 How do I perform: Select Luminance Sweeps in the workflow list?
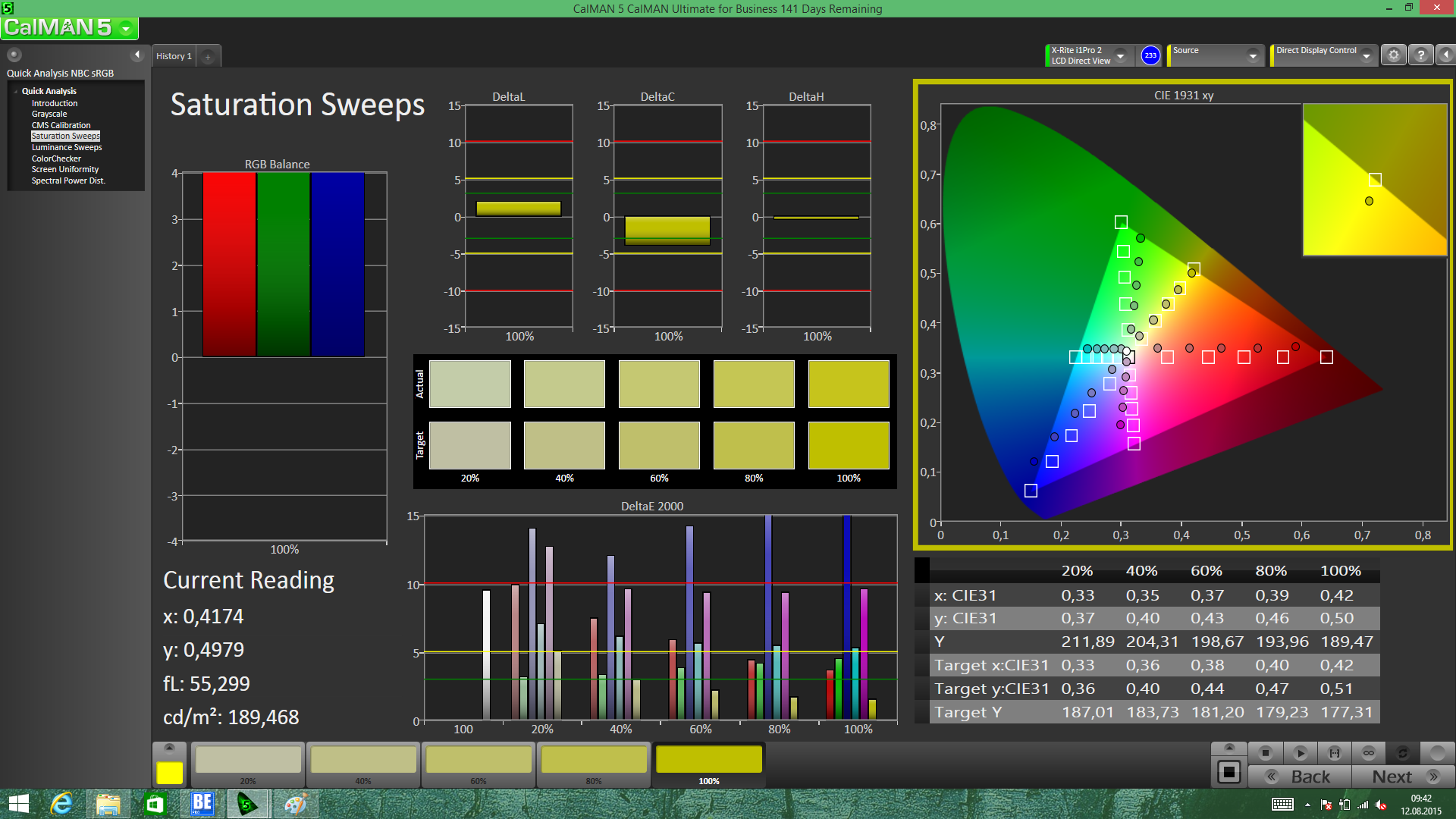click(x=67, y=147)
